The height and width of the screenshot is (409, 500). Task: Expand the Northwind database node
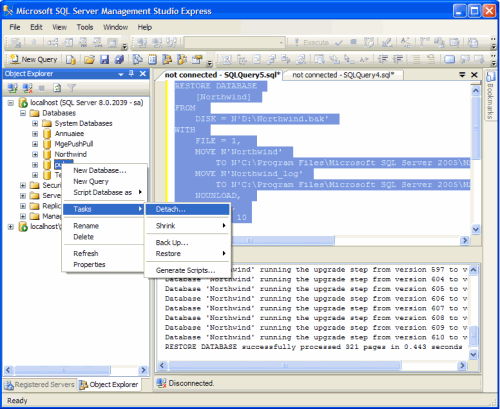pos(35,154)
